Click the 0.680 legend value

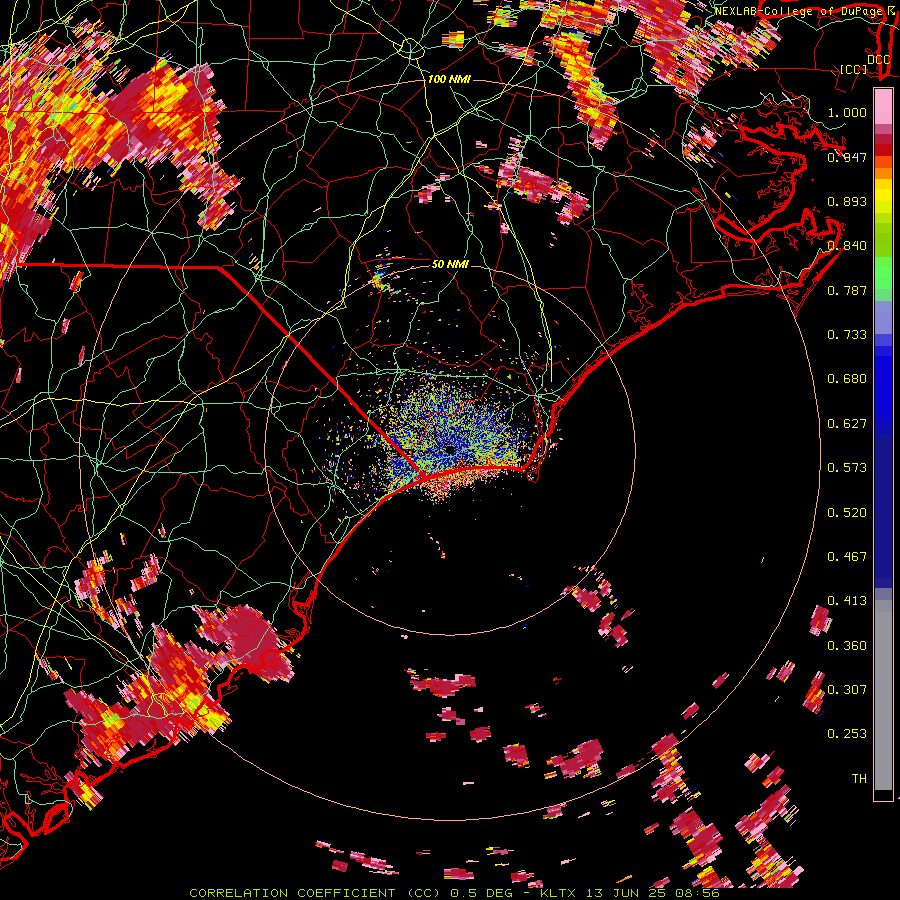click(847, 379)
